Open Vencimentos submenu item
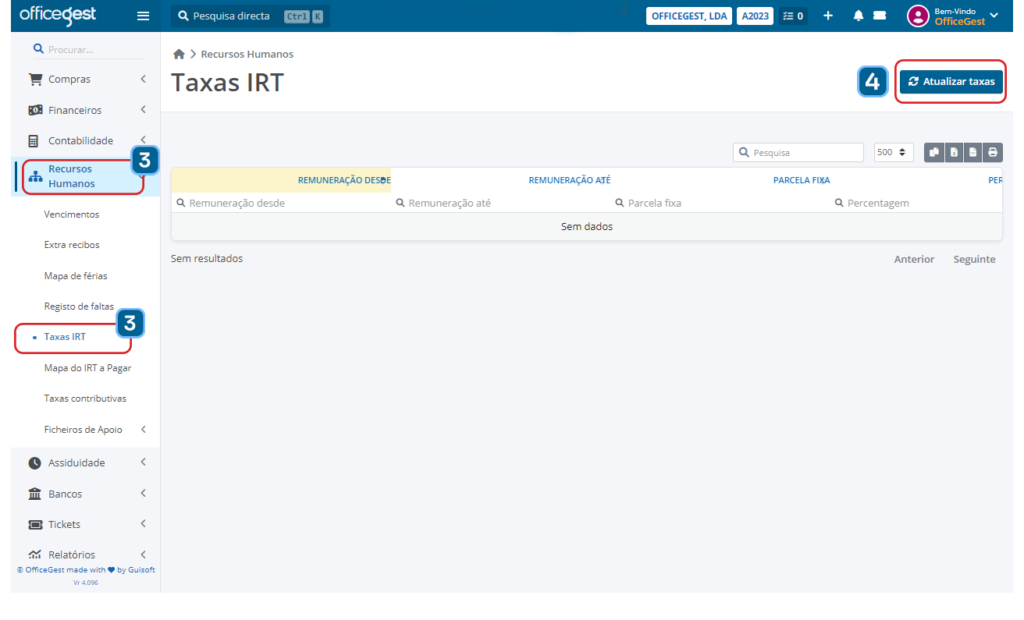1024x620 pixels. tap(71, 214)
